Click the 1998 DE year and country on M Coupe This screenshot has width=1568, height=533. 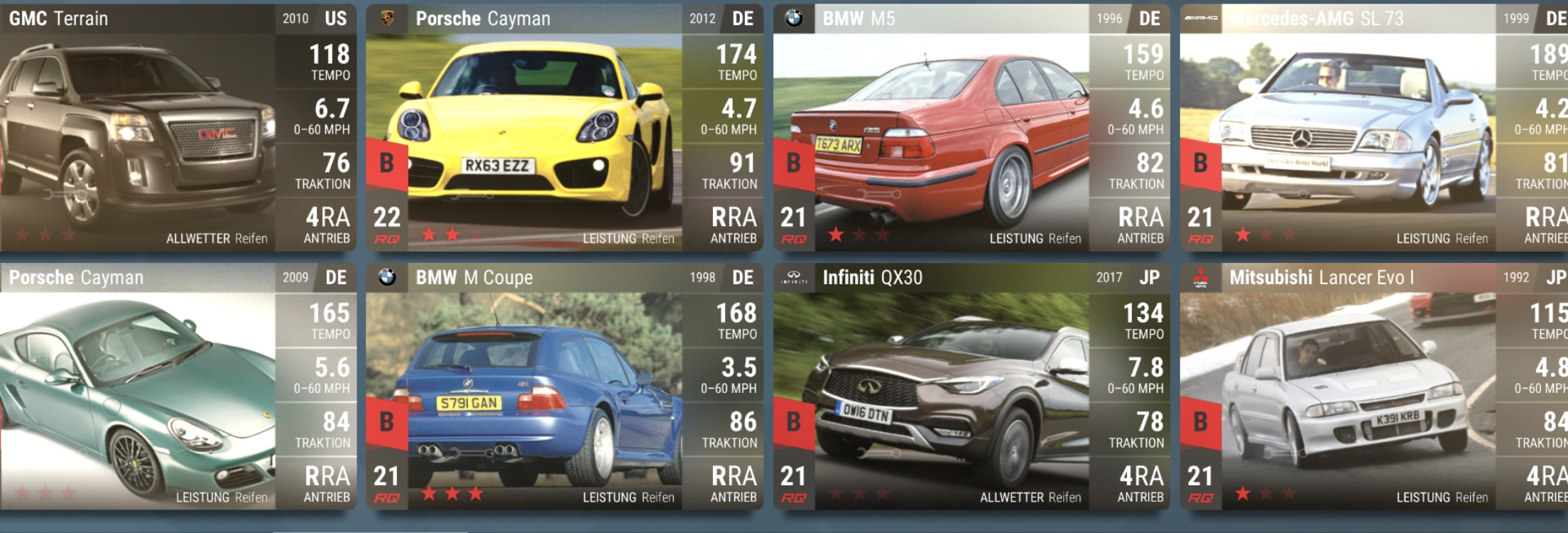(722, 277)
